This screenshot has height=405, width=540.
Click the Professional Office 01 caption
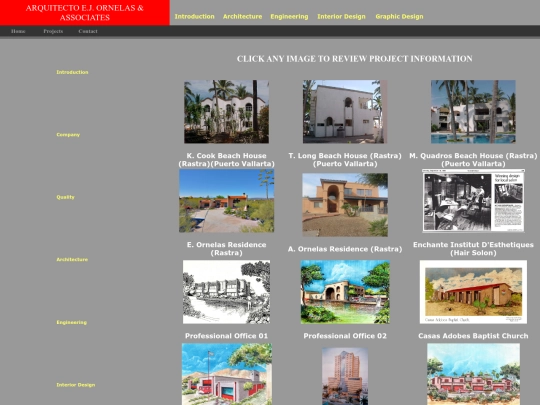[226, 336]
